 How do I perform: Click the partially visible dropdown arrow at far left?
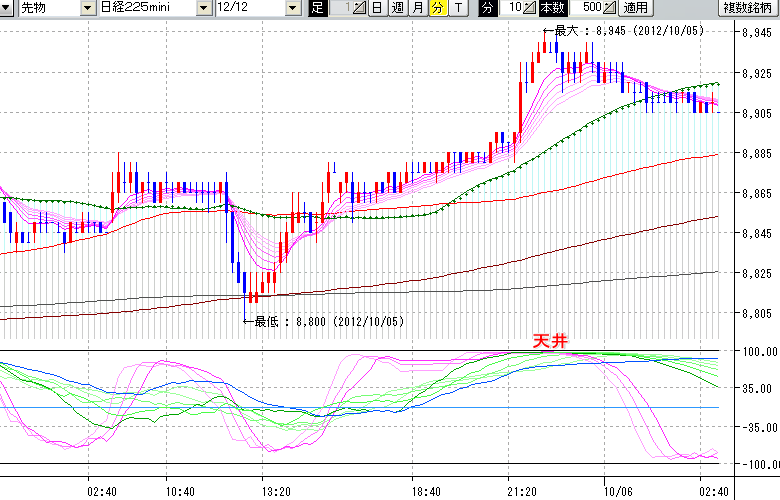6,8
